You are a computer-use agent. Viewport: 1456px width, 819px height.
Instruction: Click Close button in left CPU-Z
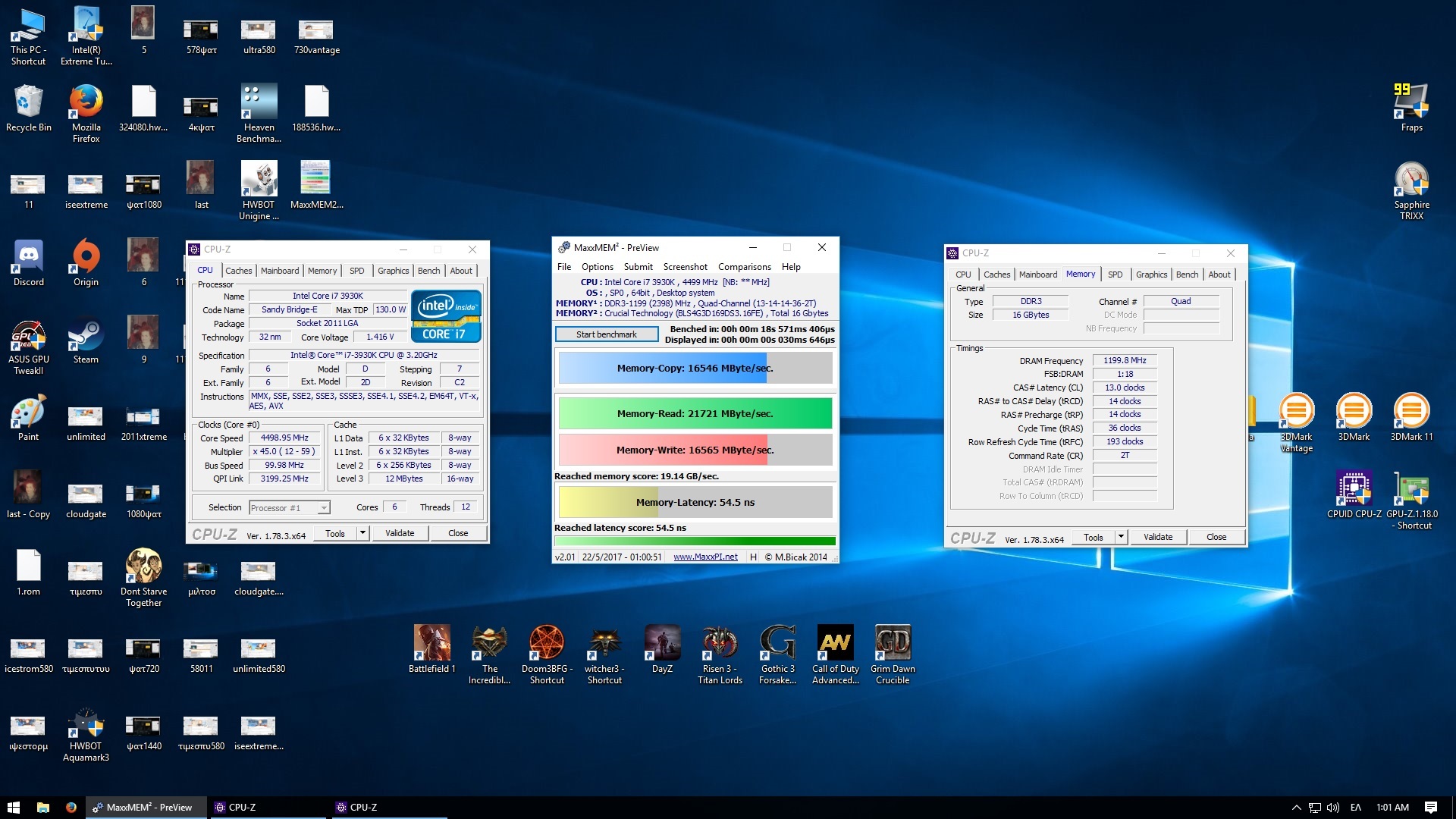pyautogui.click(x=458, y=533)
